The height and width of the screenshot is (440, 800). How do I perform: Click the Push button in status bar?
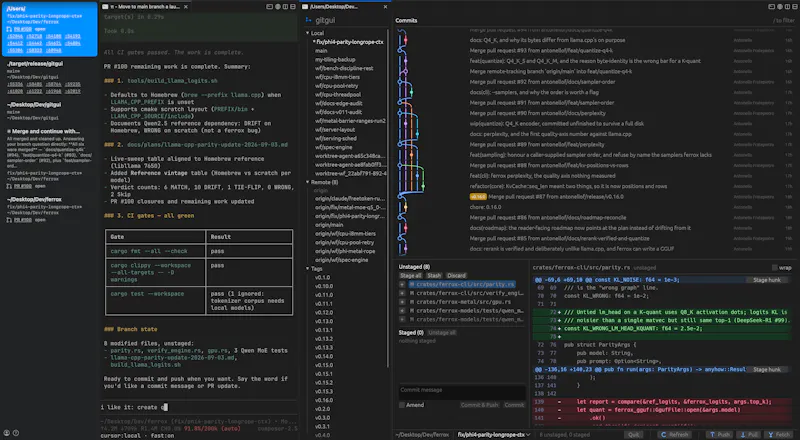coord(719,434)
